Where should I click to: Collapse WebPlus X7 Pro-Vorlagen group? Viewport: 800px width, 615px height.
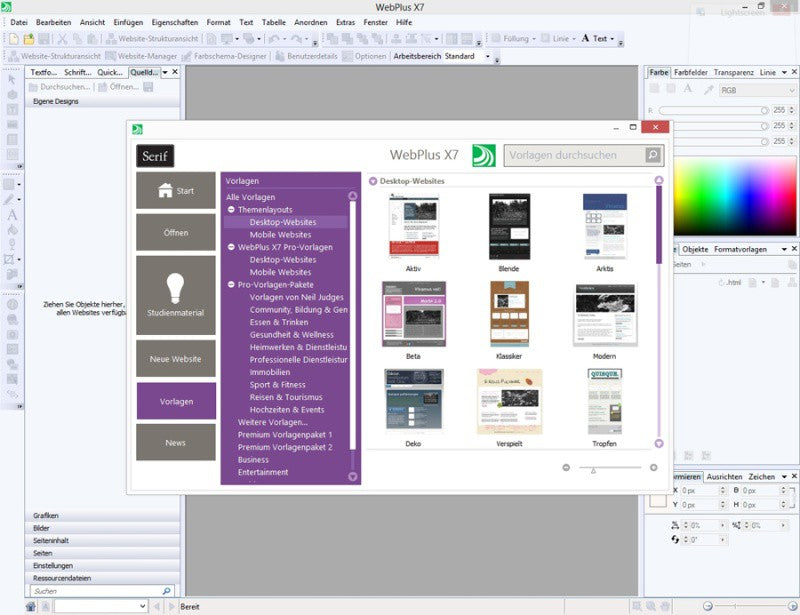(x=231, y=247)
